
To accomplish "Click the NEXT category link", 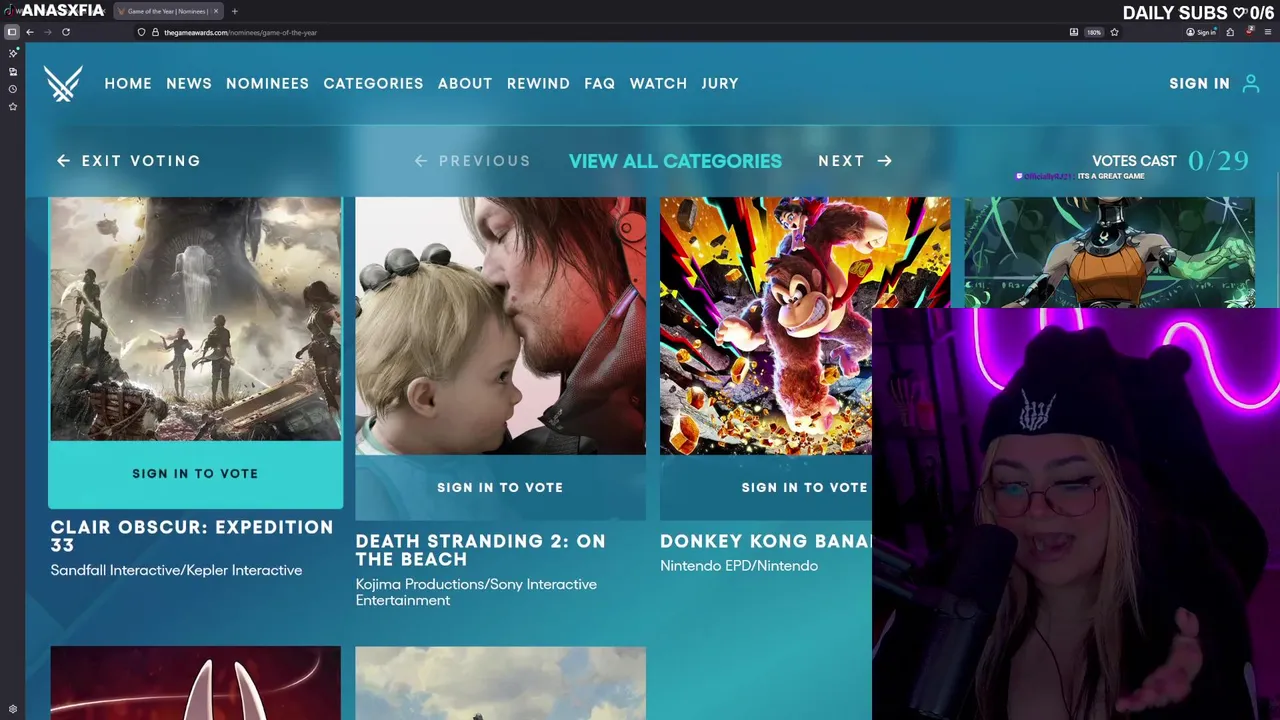I will pyautogui.click(x=841, y=161).
